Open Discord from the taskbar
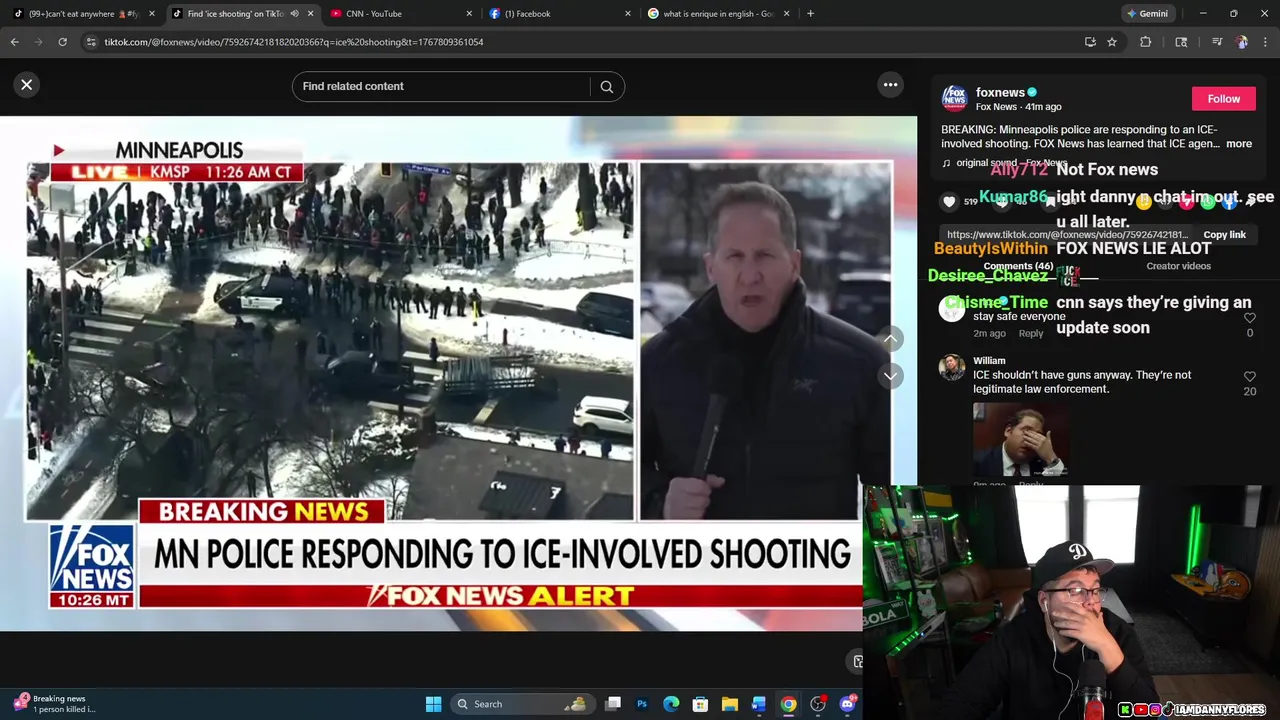This screenshot has height=720, width=1280. click(x=848, y=704)
